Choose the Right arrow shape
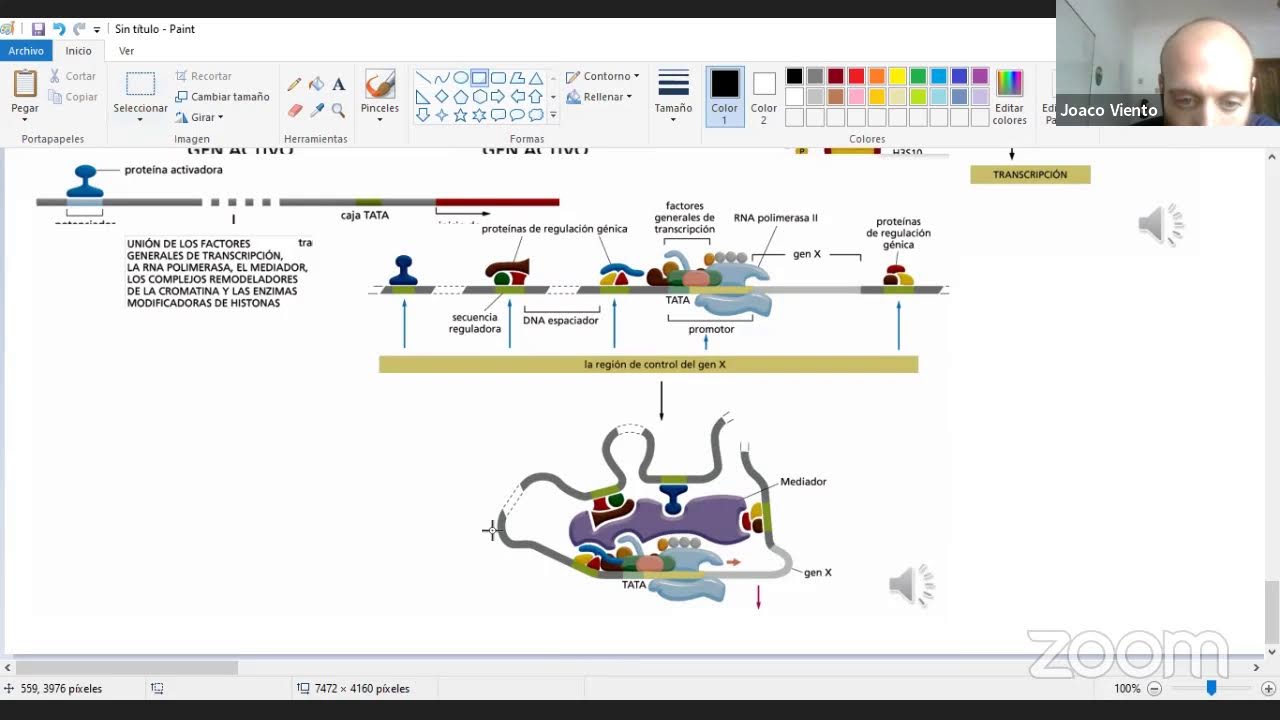1280x720 pixels. (498, 97)
